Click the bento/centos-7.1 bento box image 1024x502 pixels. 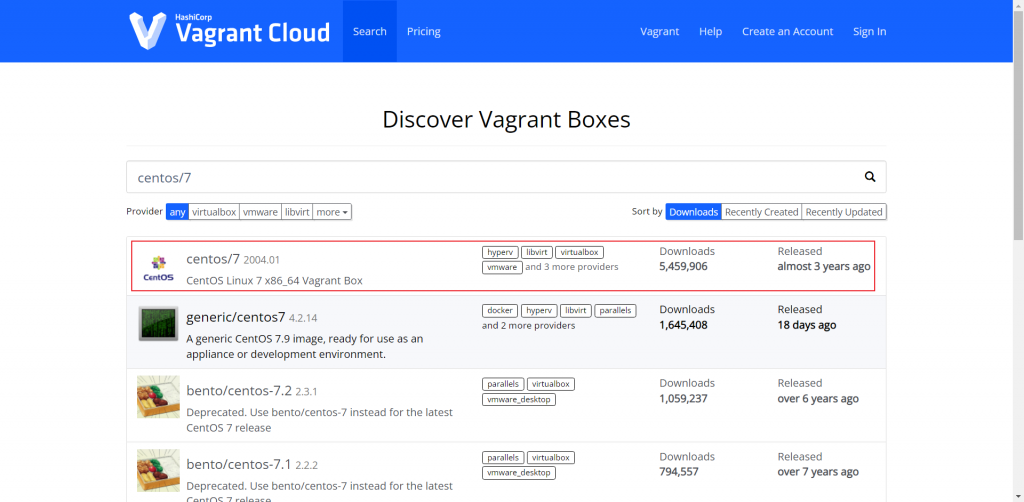[158, 471]
